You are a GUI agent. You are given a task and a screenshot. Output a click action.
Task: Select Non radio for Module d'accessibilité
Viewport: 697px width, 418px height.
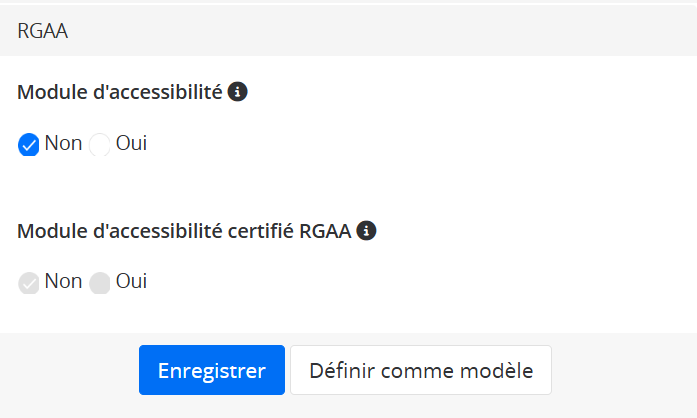tap(29, 145)
